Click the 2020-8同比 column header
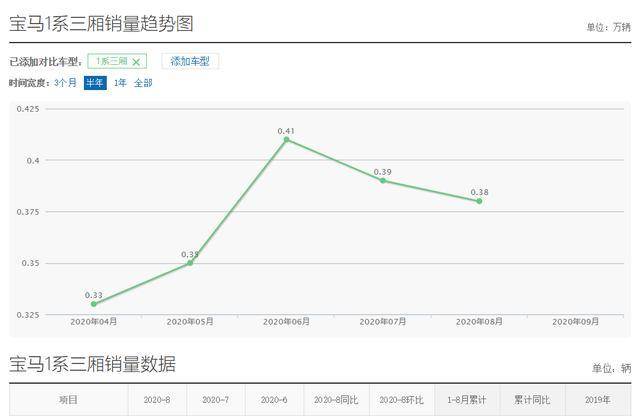 [x=336, y=400]
